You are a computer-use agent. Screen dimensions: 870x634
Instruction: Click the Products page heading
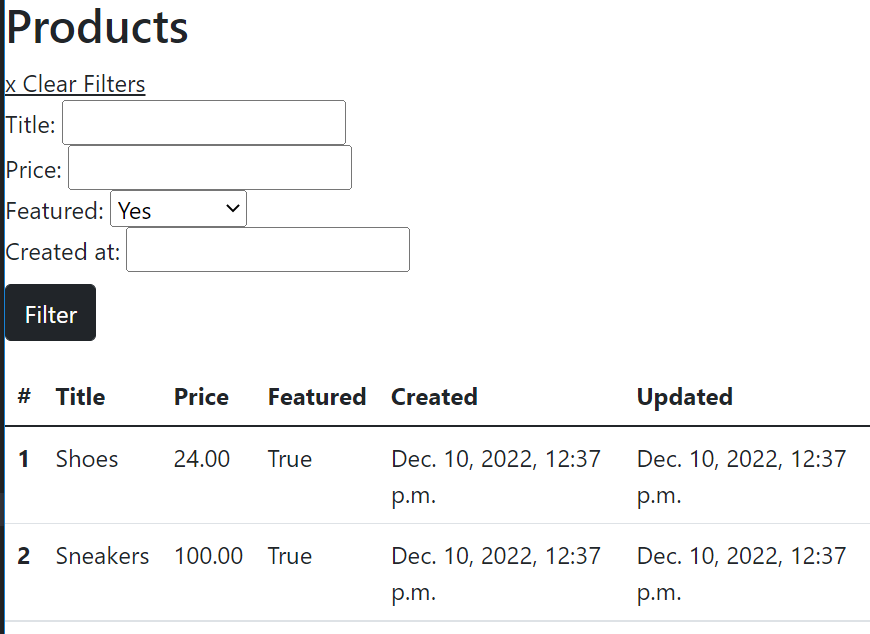(97, 28)
